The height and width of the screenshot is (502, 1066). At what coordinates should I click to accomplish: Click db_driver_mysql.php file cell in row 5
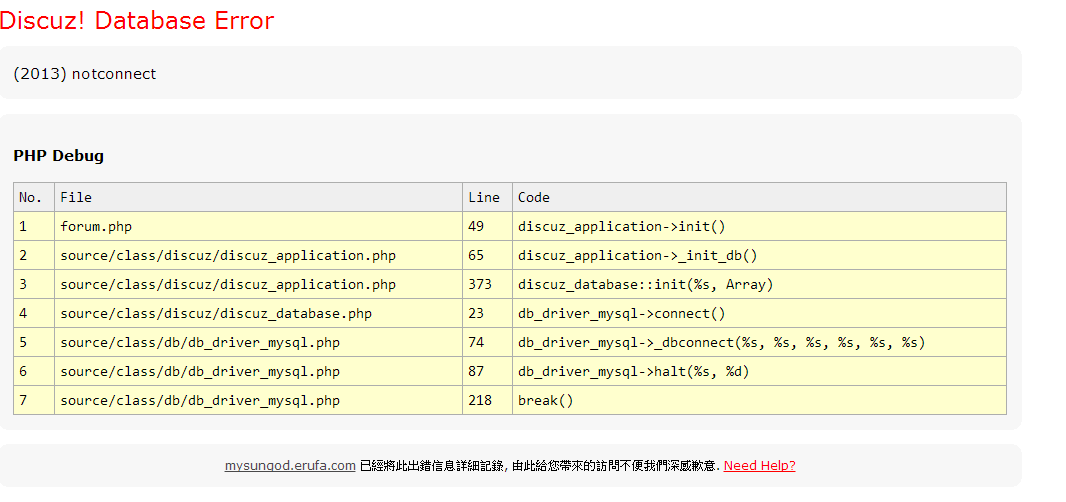pos(258,343)
